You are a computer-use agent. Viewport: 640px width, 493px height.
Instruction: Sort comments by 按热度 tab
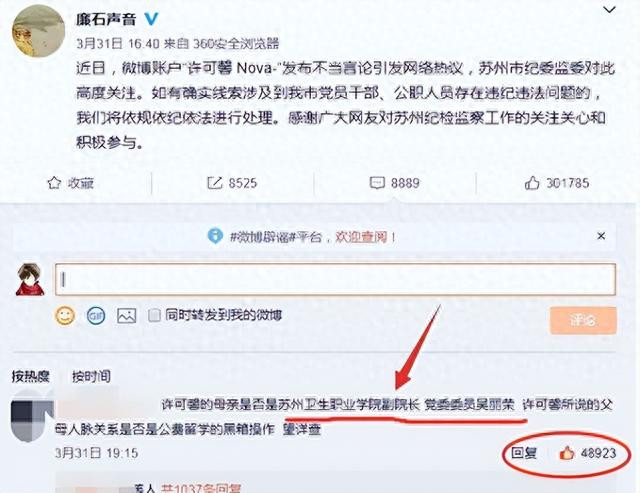pos(31,376)
